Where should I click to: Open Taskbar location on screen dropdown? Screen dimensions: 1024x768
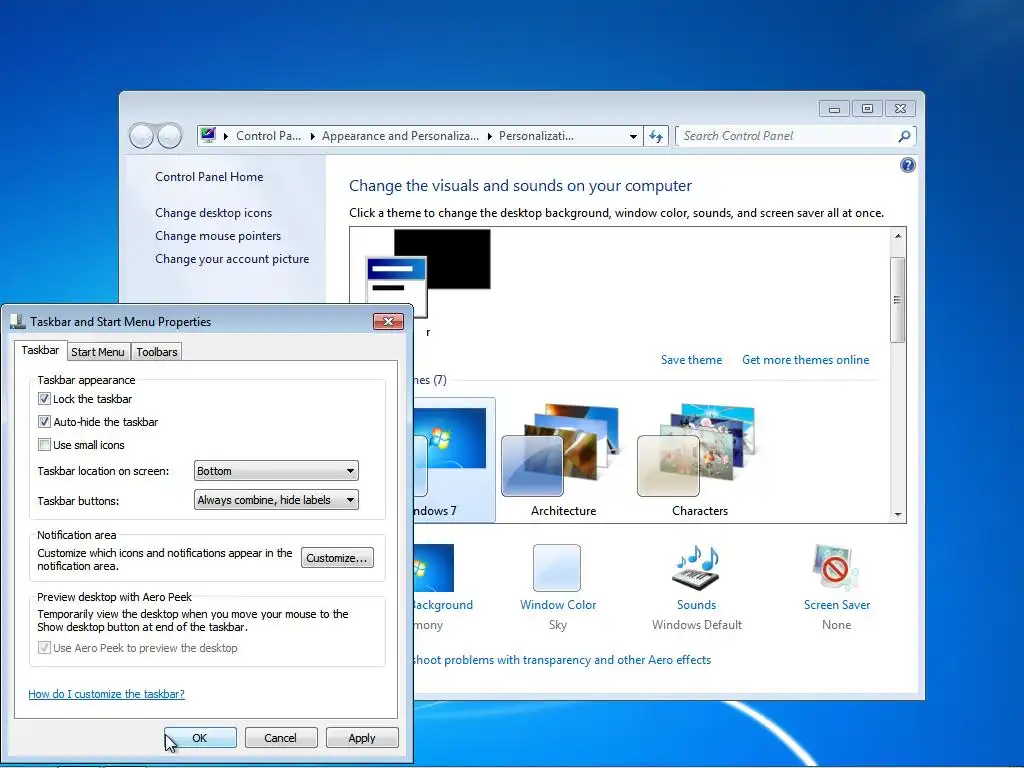(x=276, y=471)
